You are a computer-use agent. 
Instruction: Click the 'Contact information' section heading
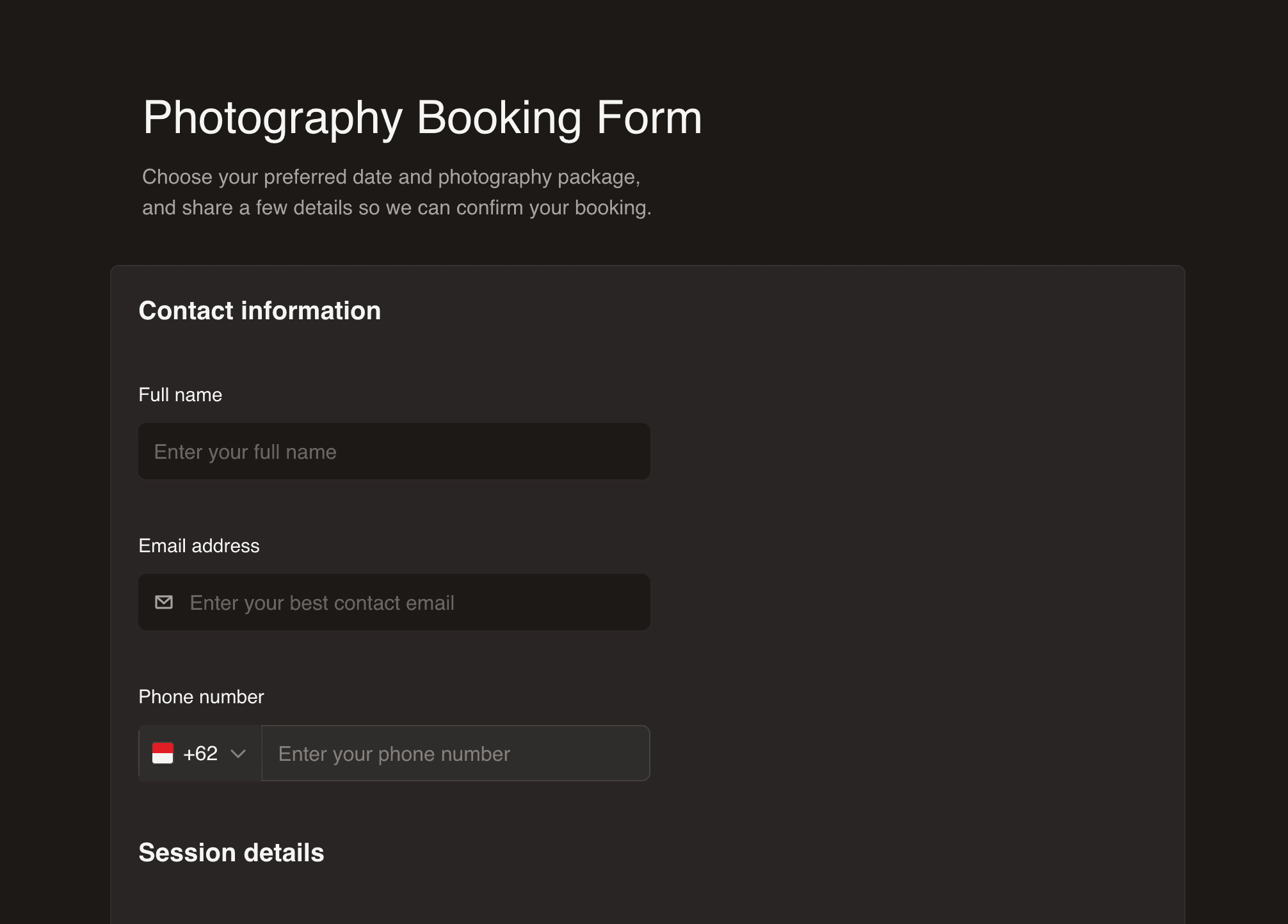point(260,310)
